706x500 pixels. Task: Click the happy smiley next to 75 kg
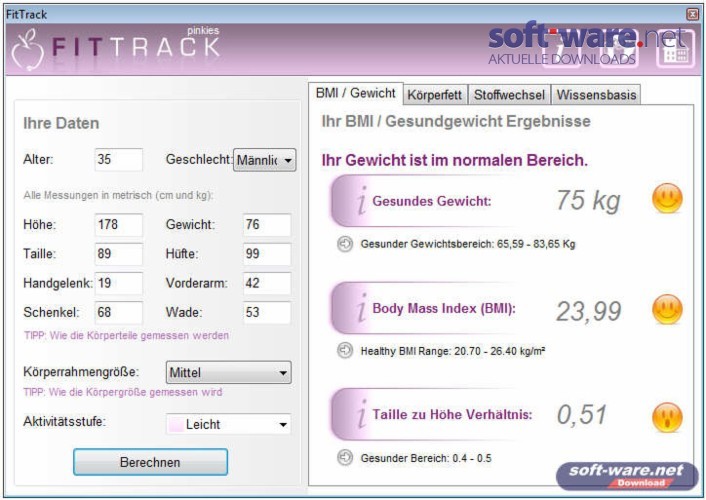pyautogui.click(x=667, y=198)
